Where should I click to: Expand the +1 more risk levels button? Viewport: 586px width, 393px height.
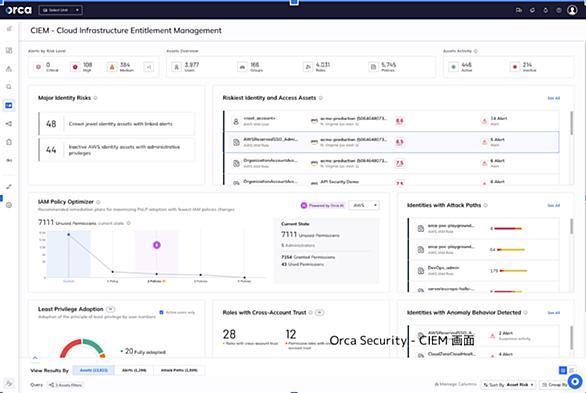(148, 67)
